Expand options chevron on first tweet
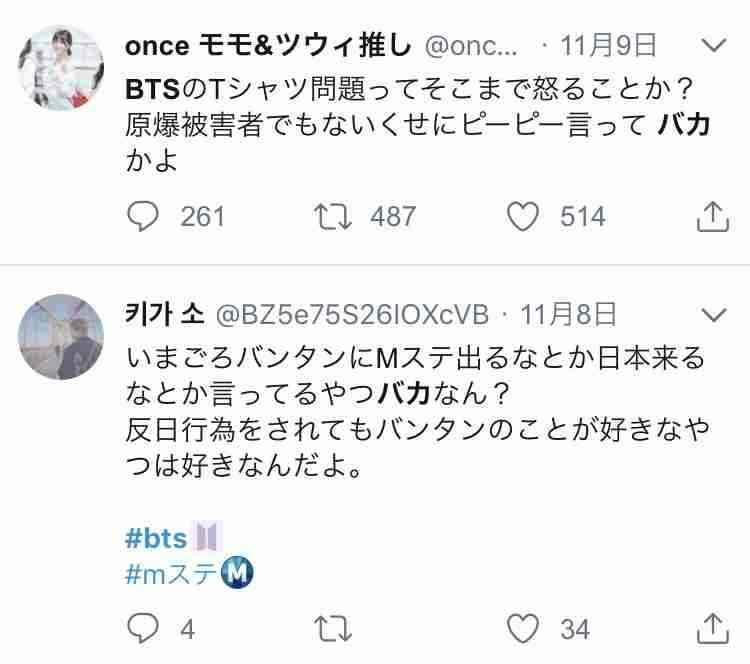750x664 pixels. click(x=714, y=45)
